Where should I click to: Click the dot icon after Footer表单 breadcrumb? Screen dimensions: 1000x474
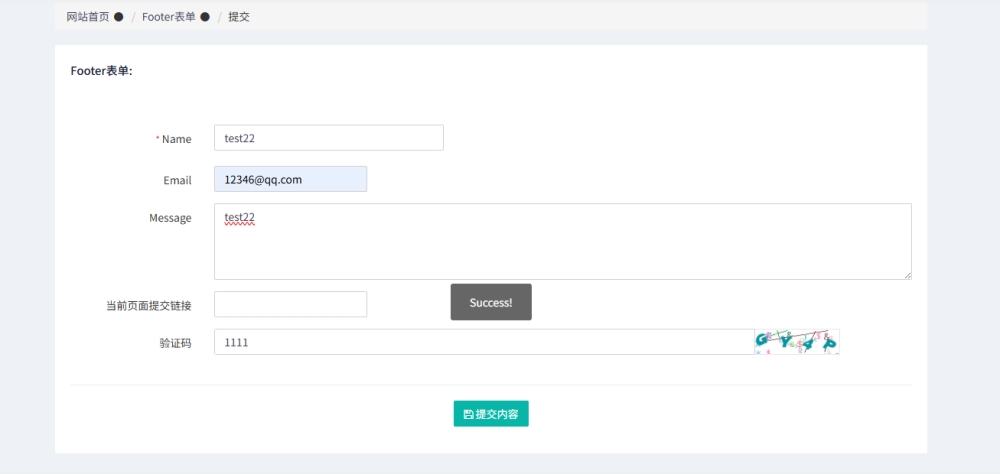205,17
